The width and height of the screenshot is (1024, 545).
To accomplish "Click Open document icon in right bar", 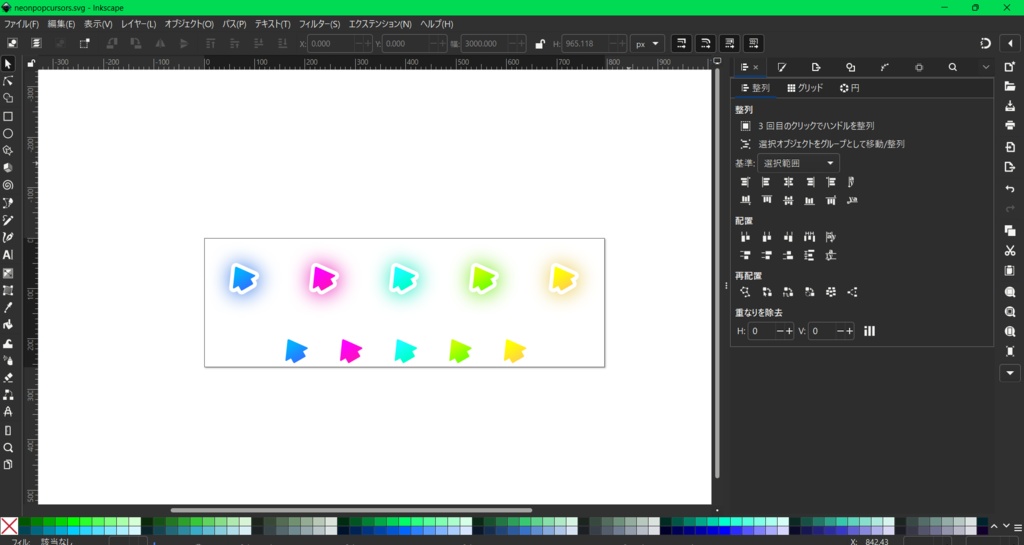I will pyautogui.click(x=1010, y=86).
